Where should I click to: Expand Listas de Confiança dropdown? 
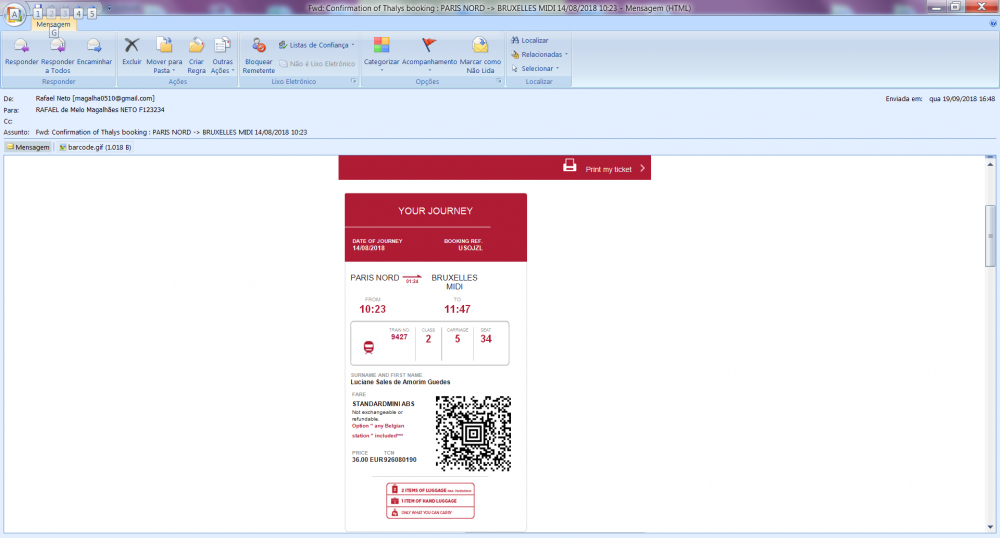pyautogui.click(x=314, y=45)
